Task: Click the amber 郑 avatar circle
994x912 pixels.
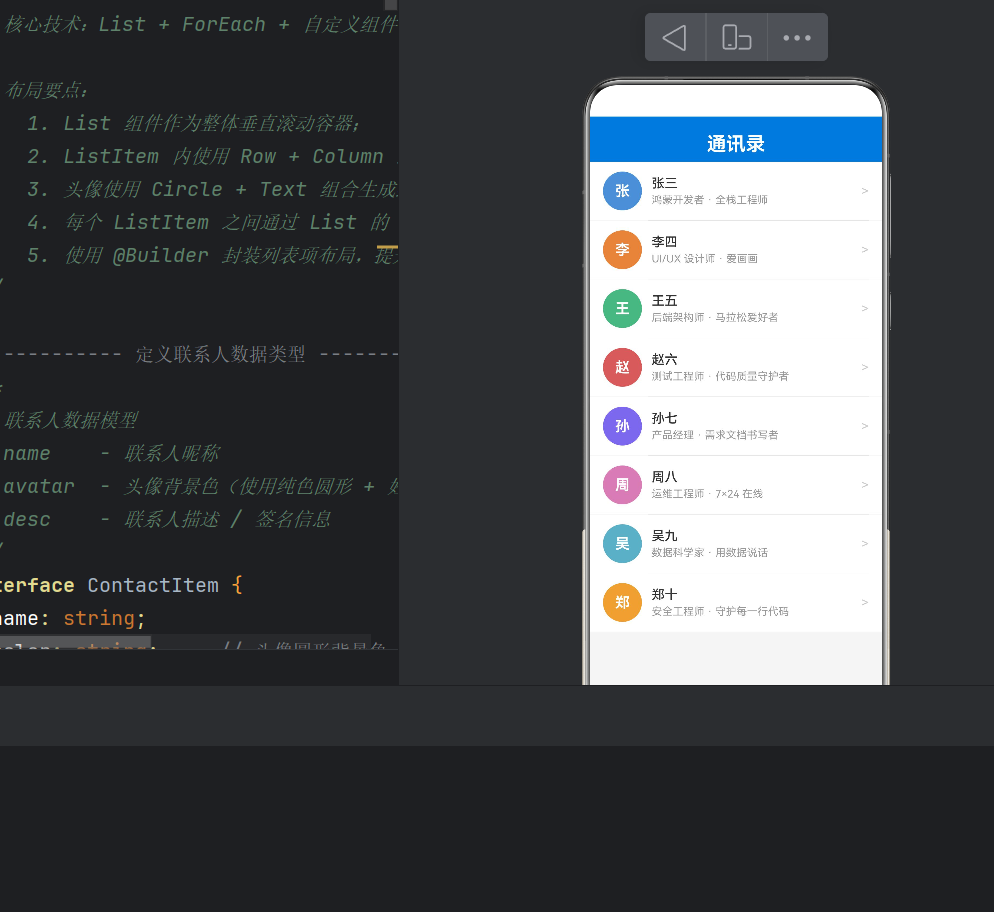Action: (622, 603)
